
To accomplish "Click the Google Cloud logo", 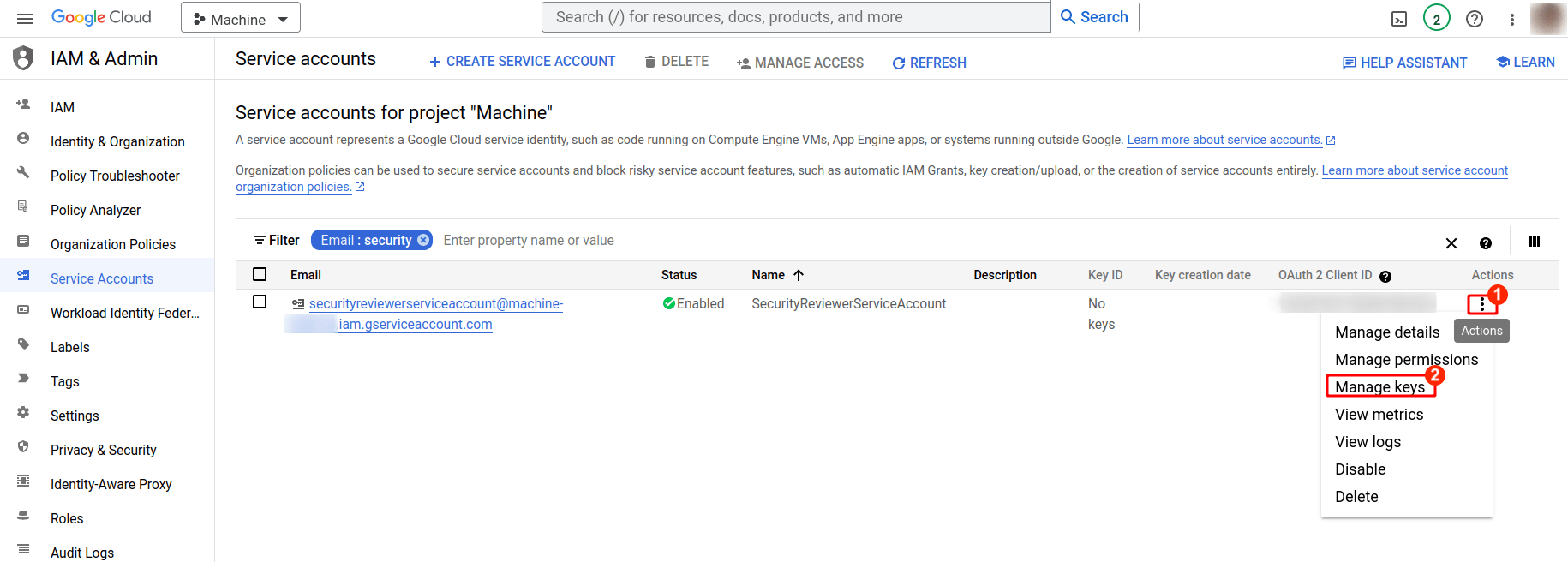I will pyautogui.click(x=101, y=18).
